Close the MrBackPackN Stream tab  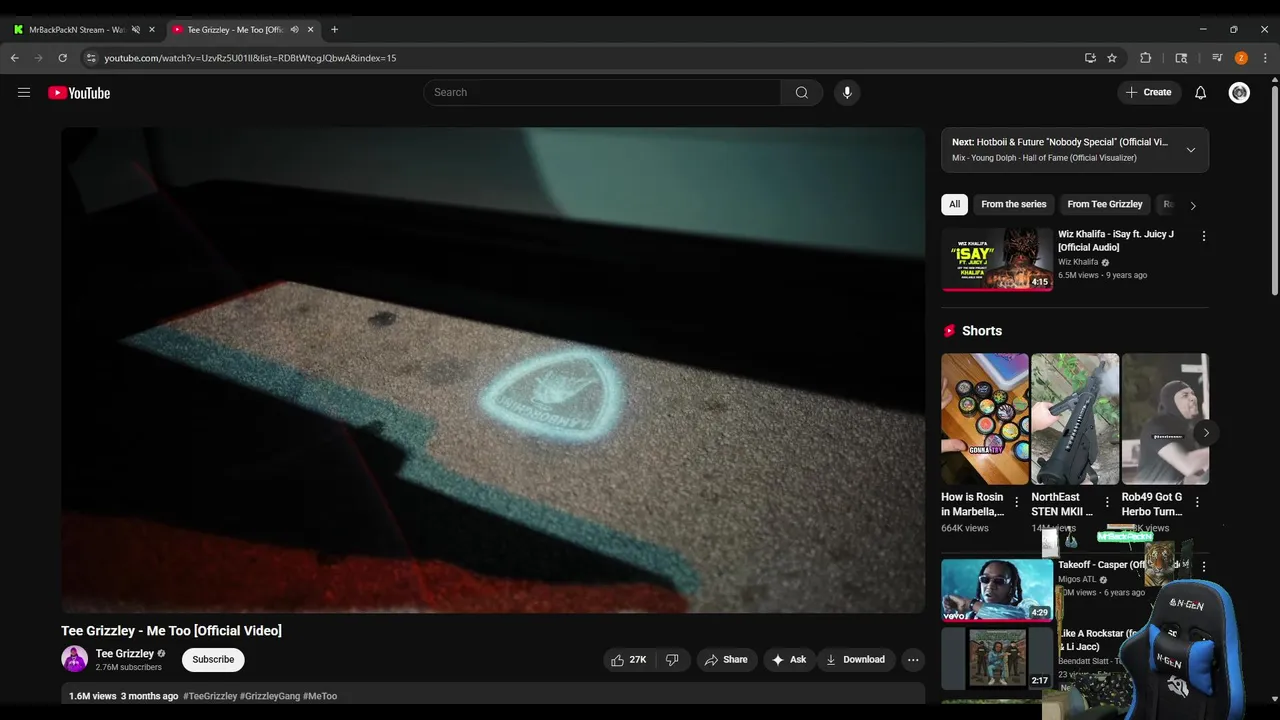[152, 29]
